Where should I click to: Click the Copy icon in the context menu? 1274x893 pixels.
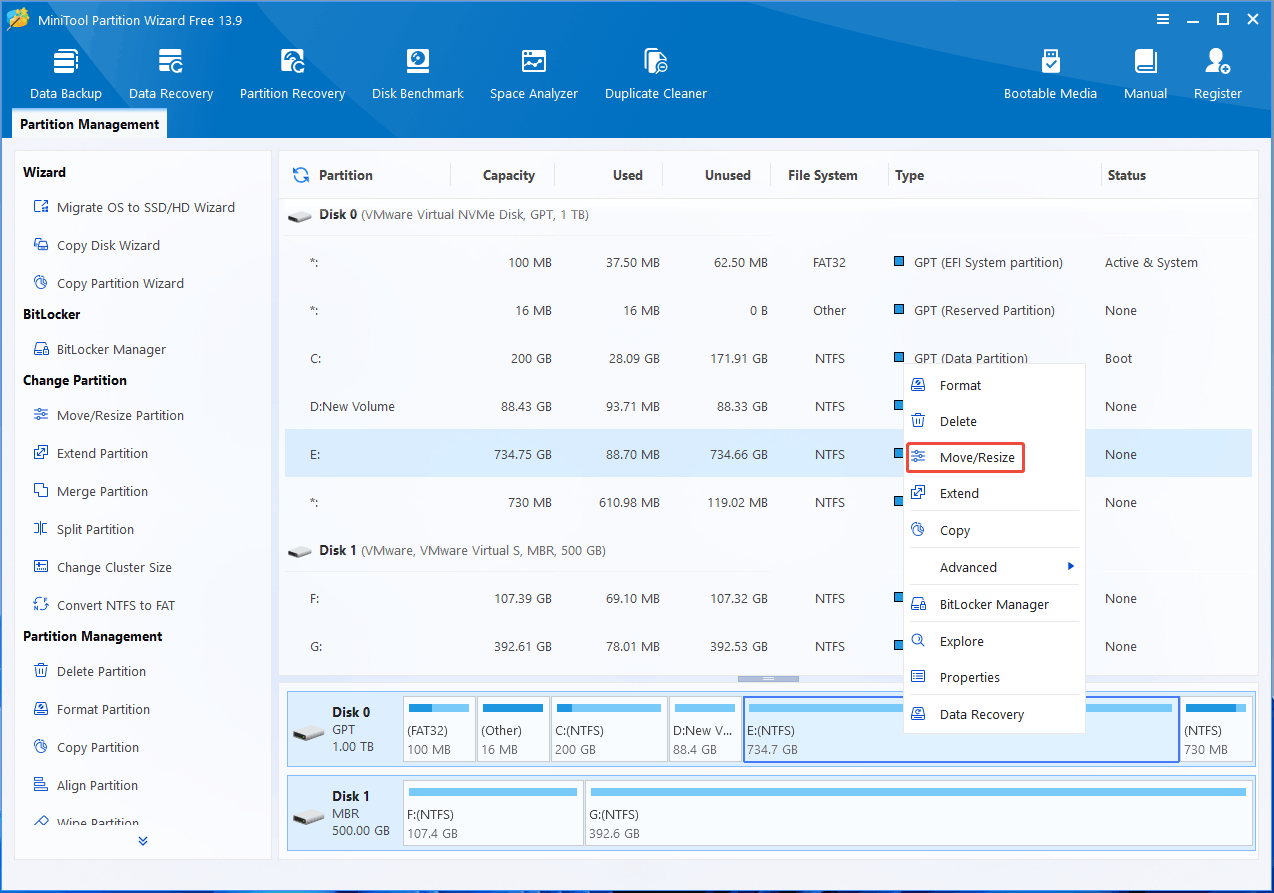918,530
